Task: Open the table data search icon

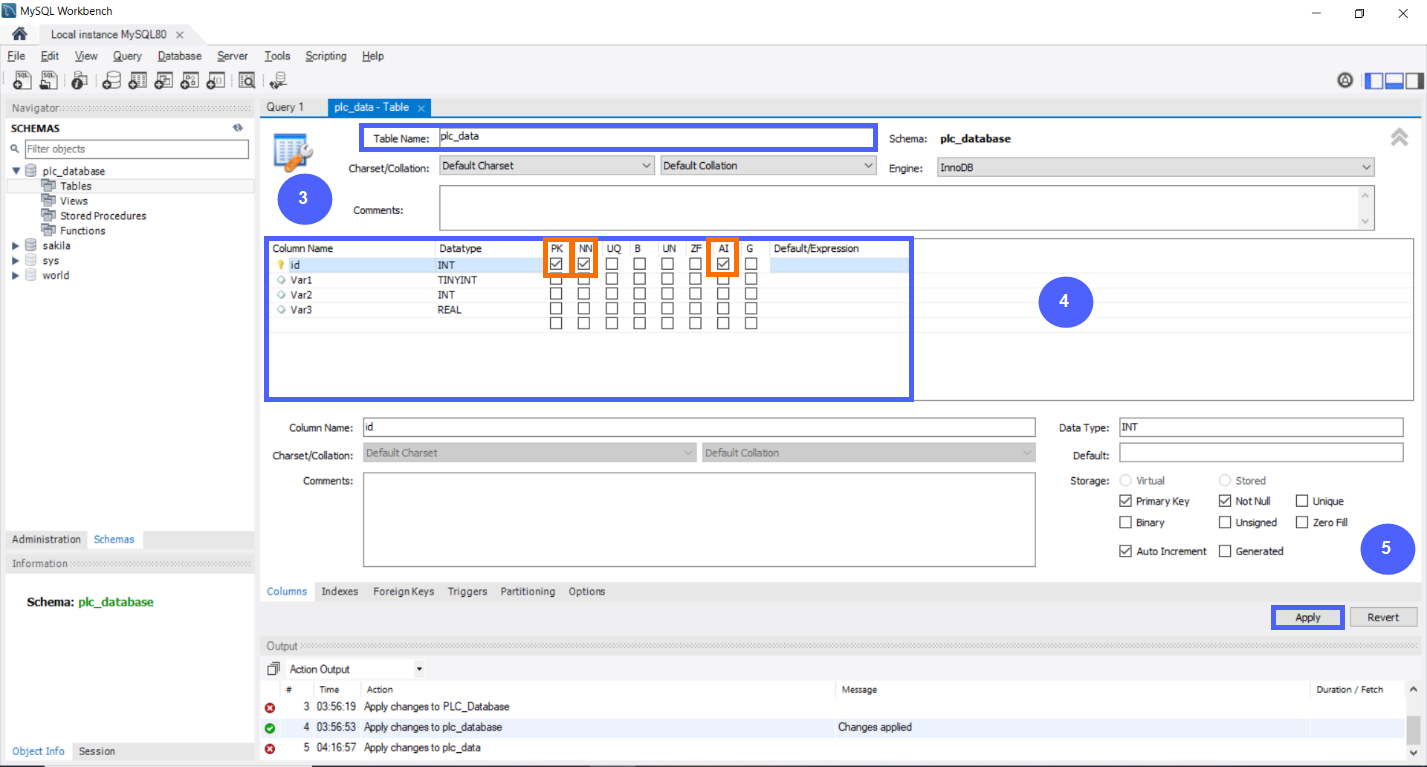Action: point(246,80)
